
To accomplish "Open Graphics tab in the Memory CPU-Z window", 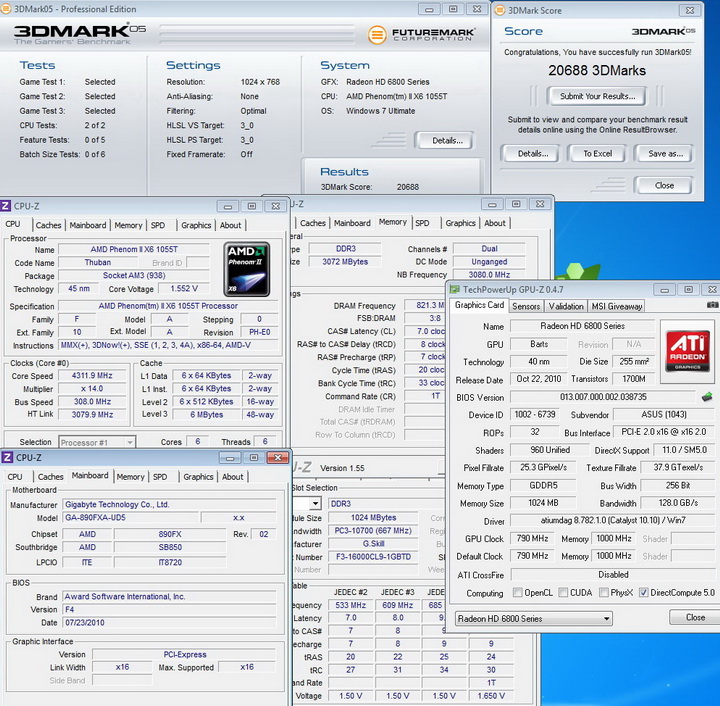I will pos(461,223).
